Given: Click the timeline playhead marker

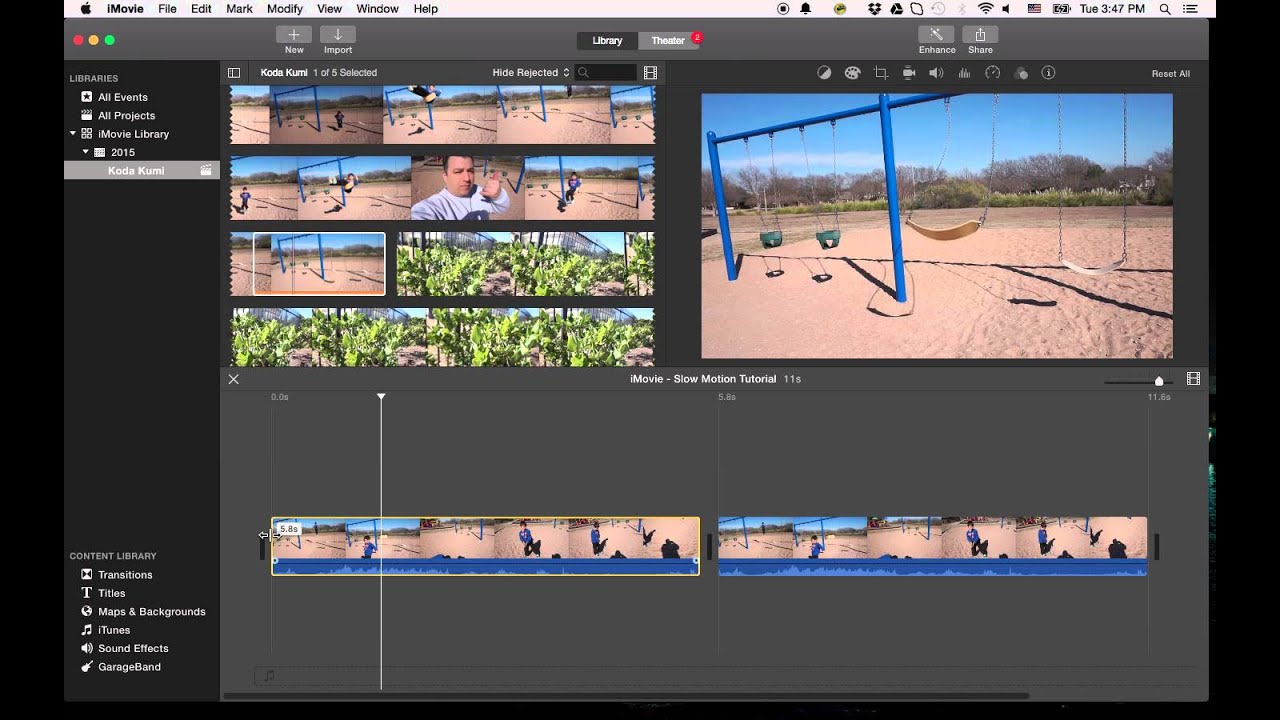Looking at the screenshot, I should point(381,397).
